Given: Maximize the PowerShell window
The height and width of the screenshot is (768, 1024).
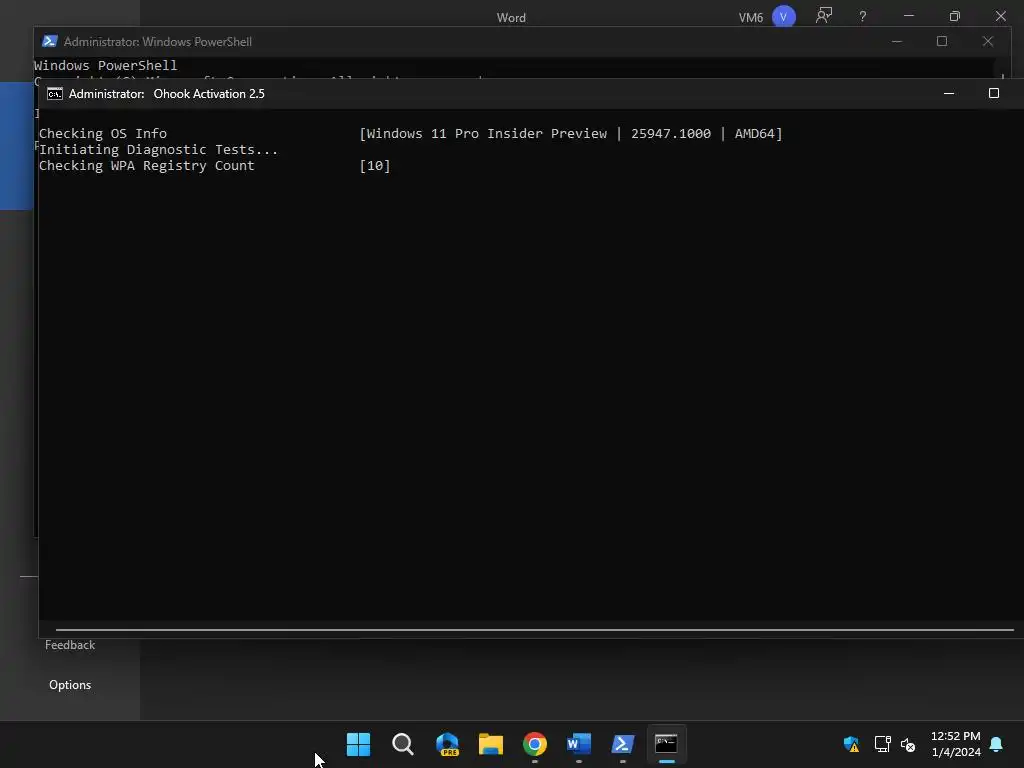Looking at the screenshot, I should point(942,41).
